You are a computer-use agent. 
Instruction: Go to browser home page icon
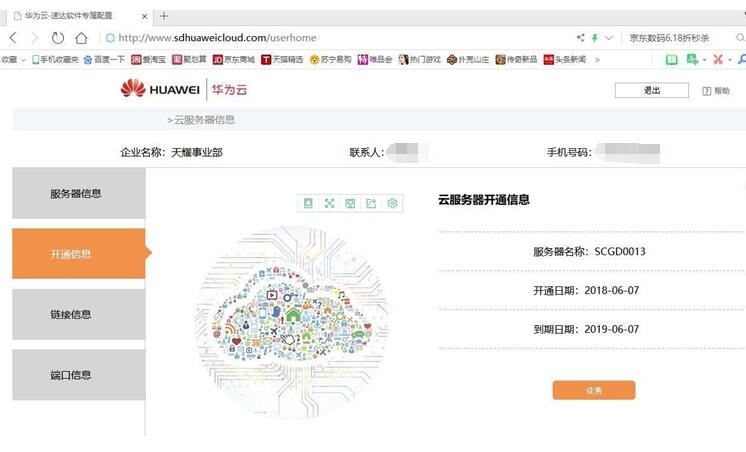pos(81,38)
